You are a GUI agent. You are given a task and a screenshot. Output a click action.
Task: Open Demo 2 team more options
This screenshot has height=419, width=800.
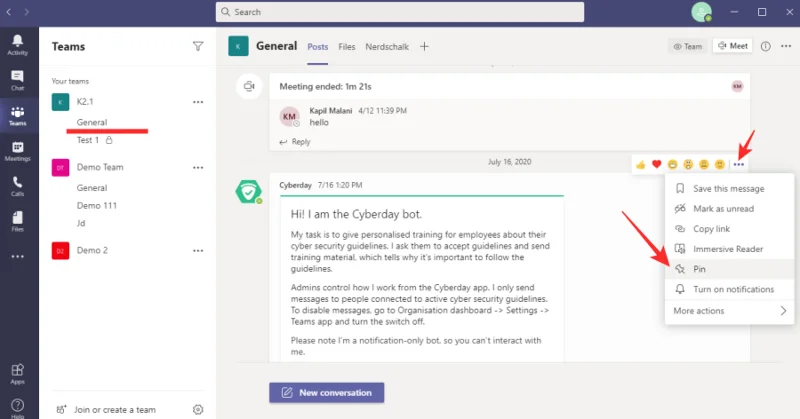(x=198, y=251)
